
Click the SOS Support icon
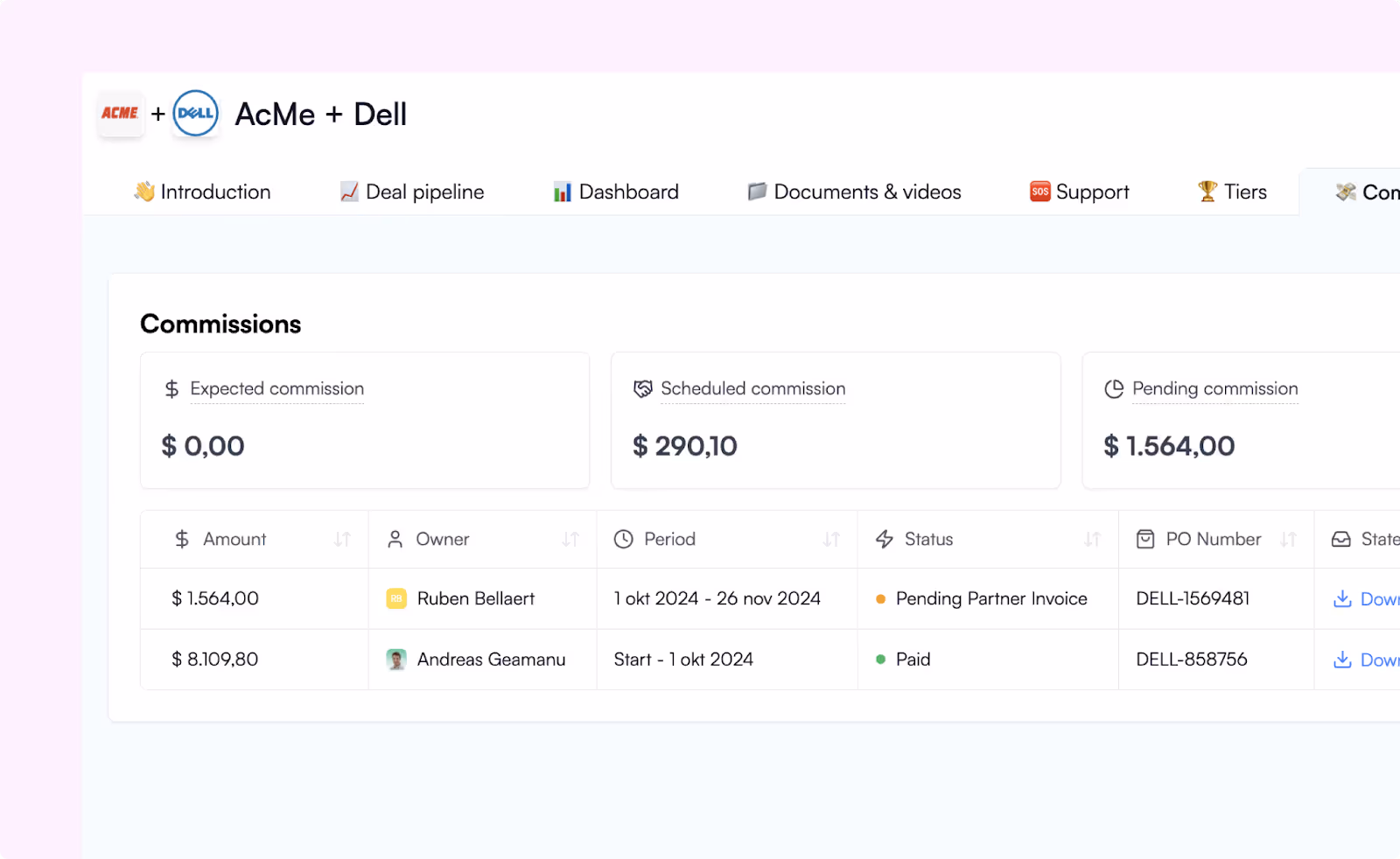[x=1039, y=192]
